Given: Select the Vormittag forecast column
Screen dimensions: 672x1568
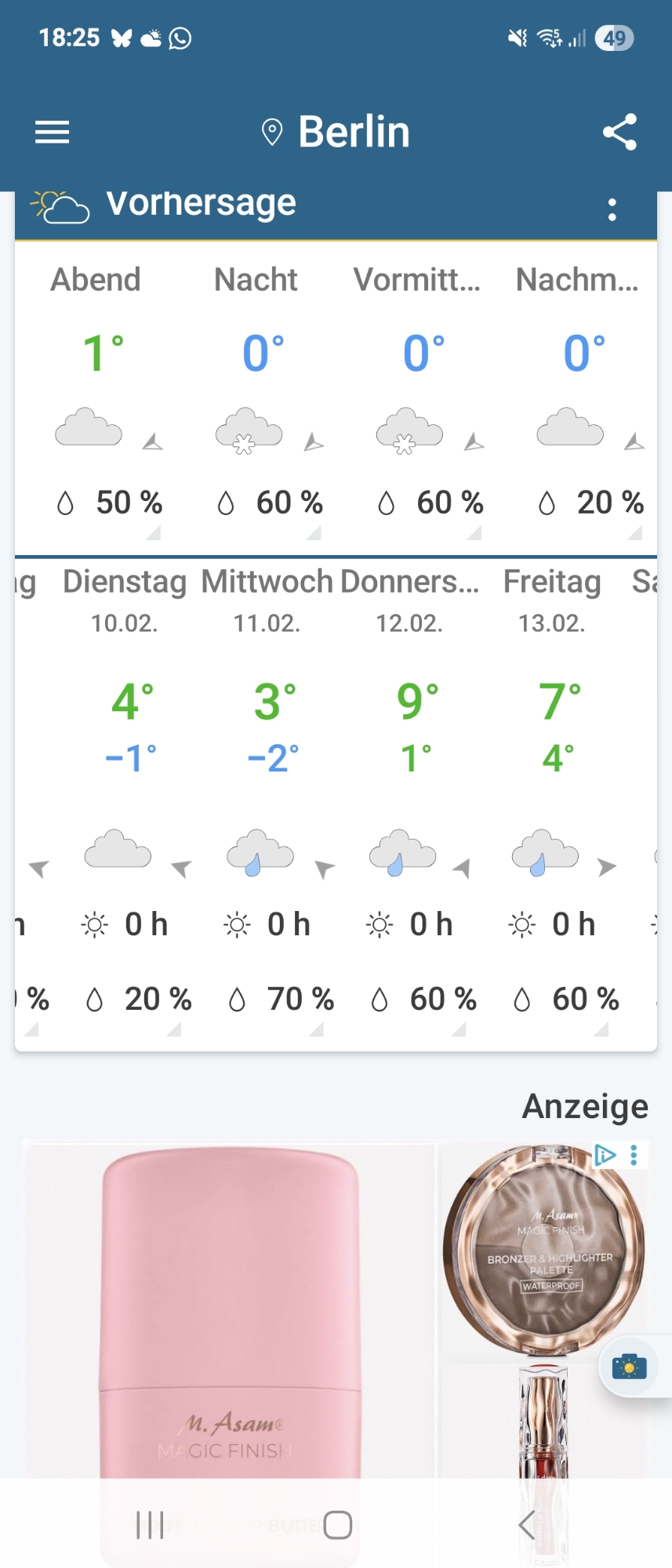Looking at the screenshot, I should coord(417,392).
